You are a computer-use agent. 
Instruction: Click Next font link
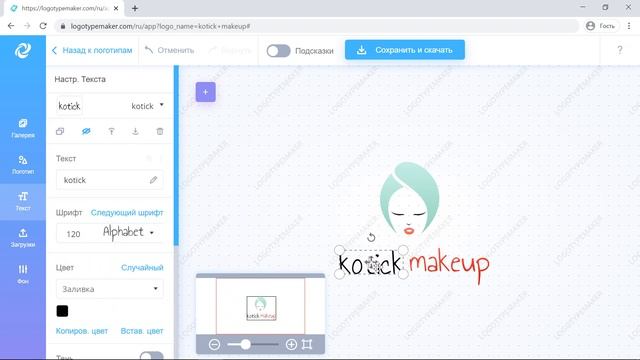pyautogui.click(x=127, y=213)
